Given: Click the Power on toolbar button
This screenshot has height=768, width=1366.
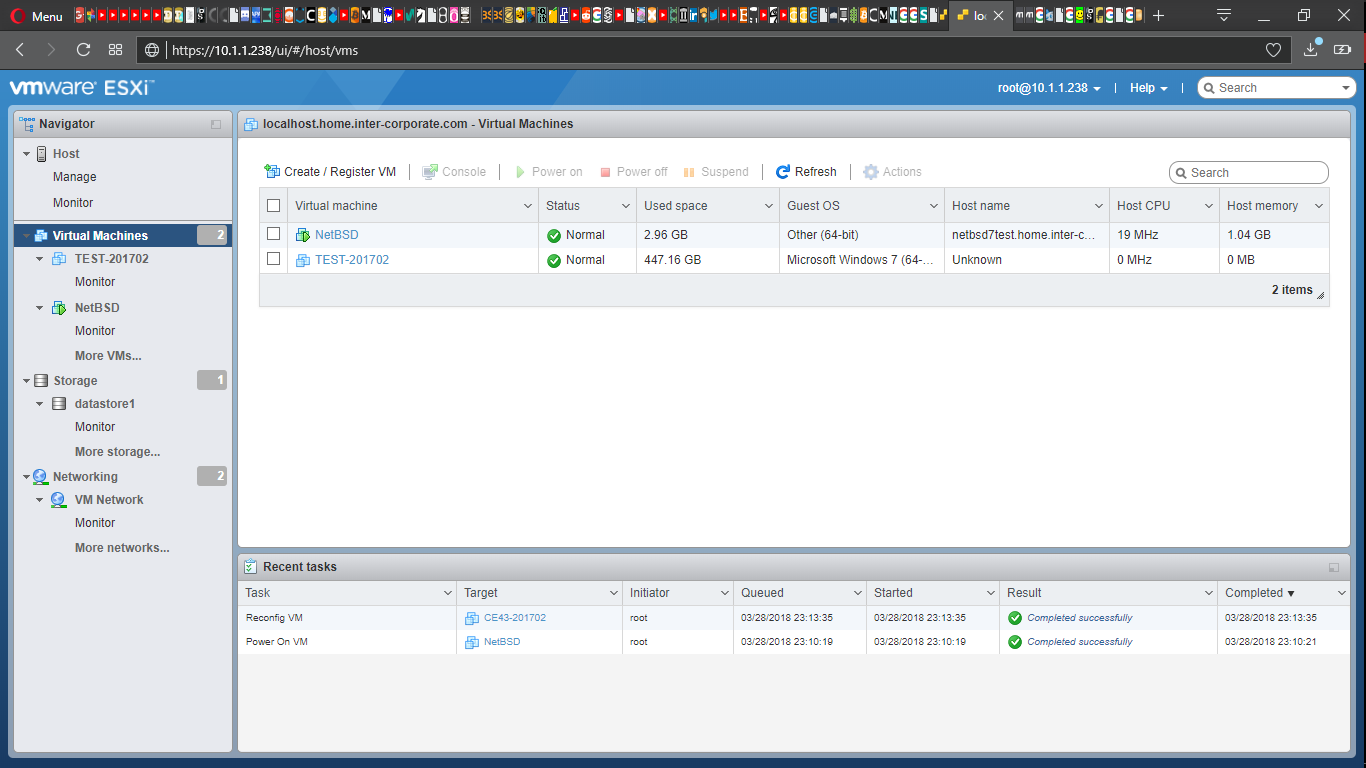Looking at the screenshot, I should point(548,172).
